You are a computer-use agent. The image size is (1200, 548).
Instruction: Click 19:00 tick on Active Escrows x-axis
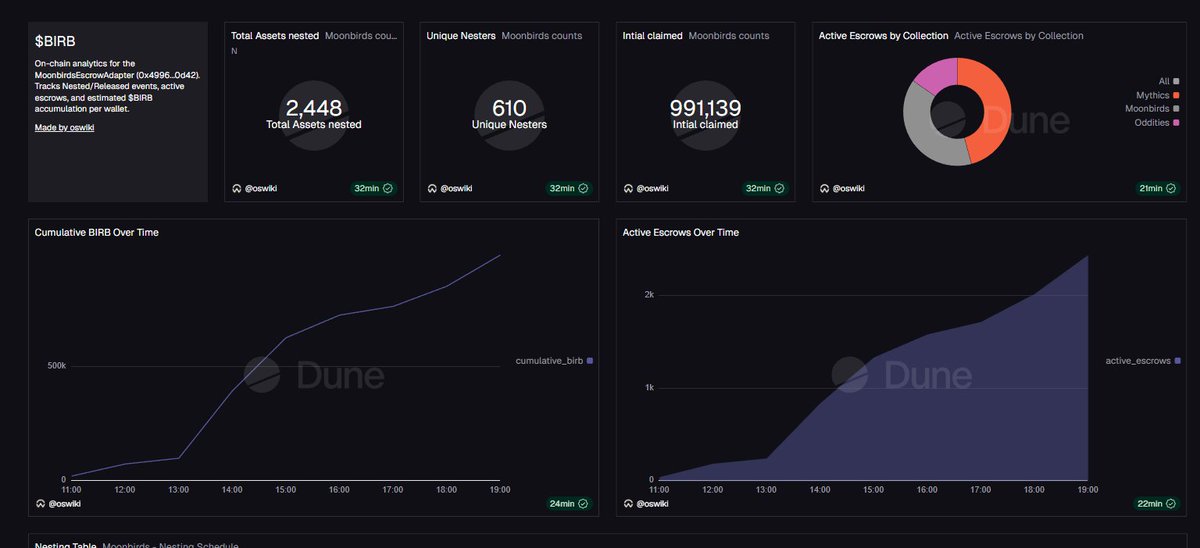click(1087, 490)
